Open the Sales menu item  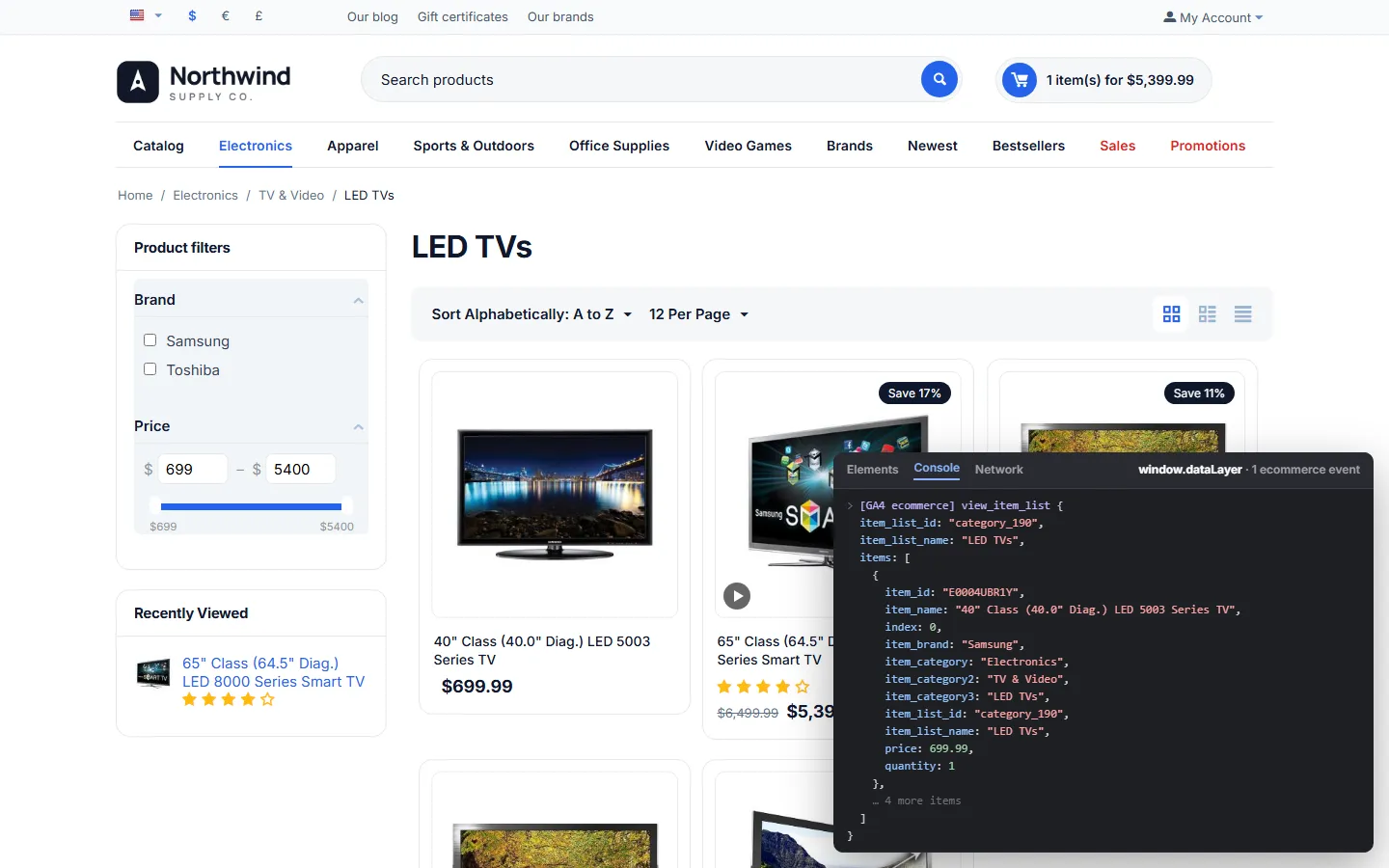pyautogui.click(x=1117, y=146)
